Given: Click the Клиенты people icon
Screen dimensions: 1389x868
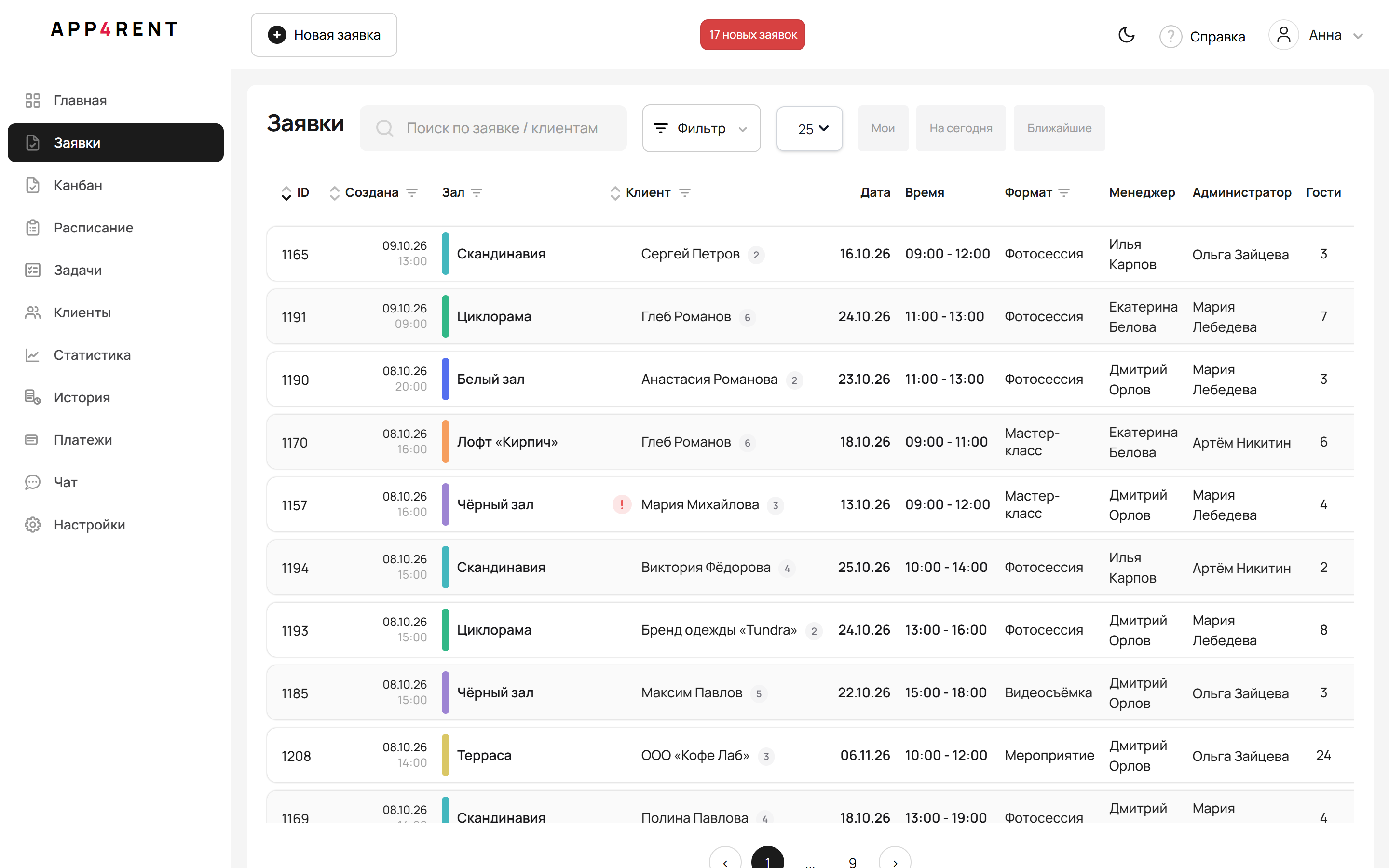Looking at the screenshot, I should tap(33, 312).
